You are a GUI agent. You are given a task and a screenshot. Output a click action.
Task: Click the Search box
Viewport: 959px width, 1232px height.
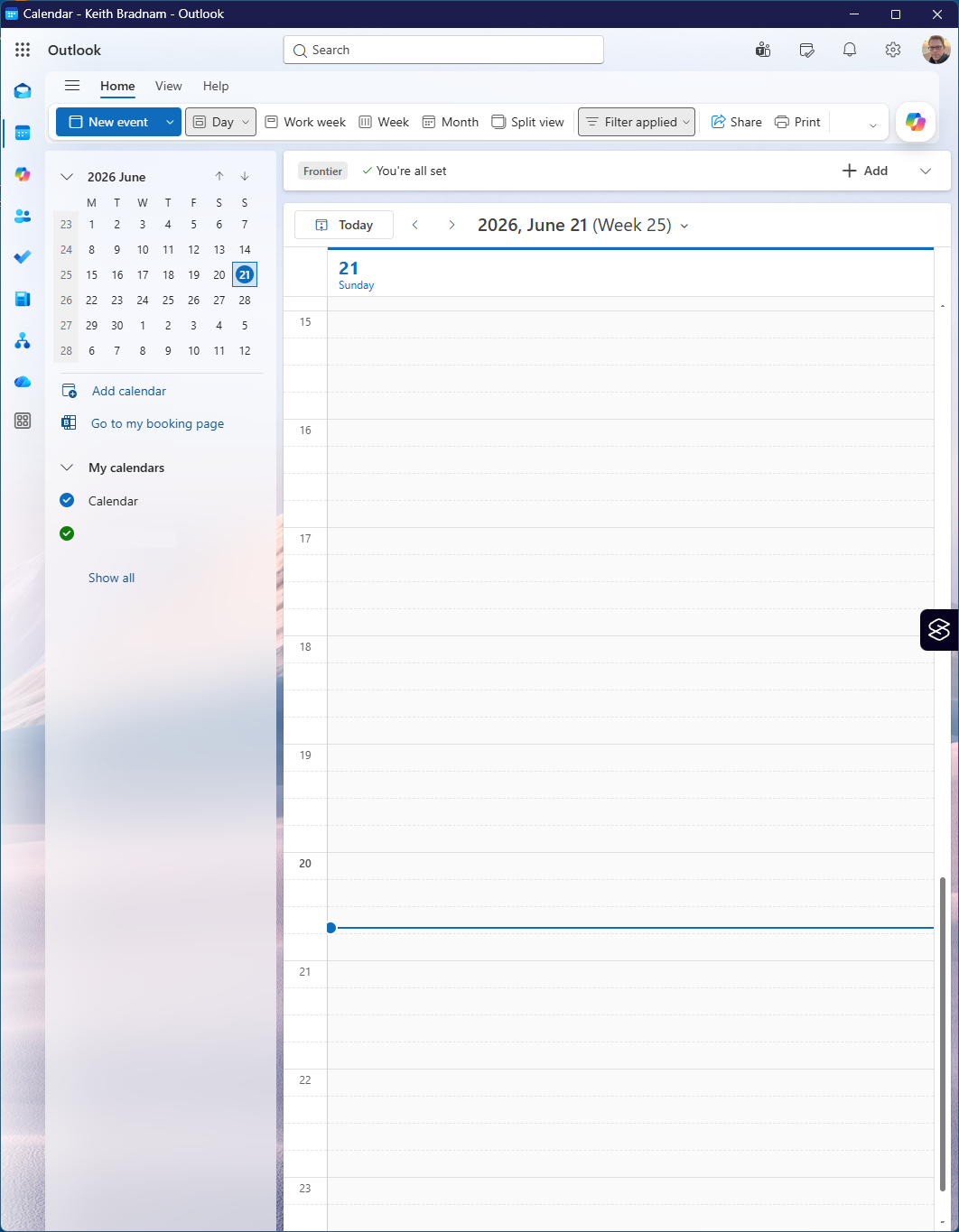tap(443, 50)
